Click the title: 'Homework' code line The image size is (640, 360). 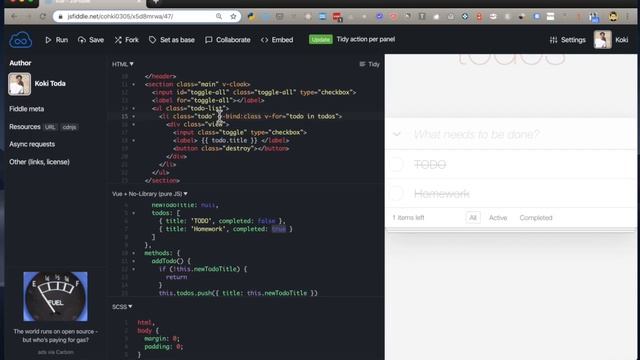(225, 229)
